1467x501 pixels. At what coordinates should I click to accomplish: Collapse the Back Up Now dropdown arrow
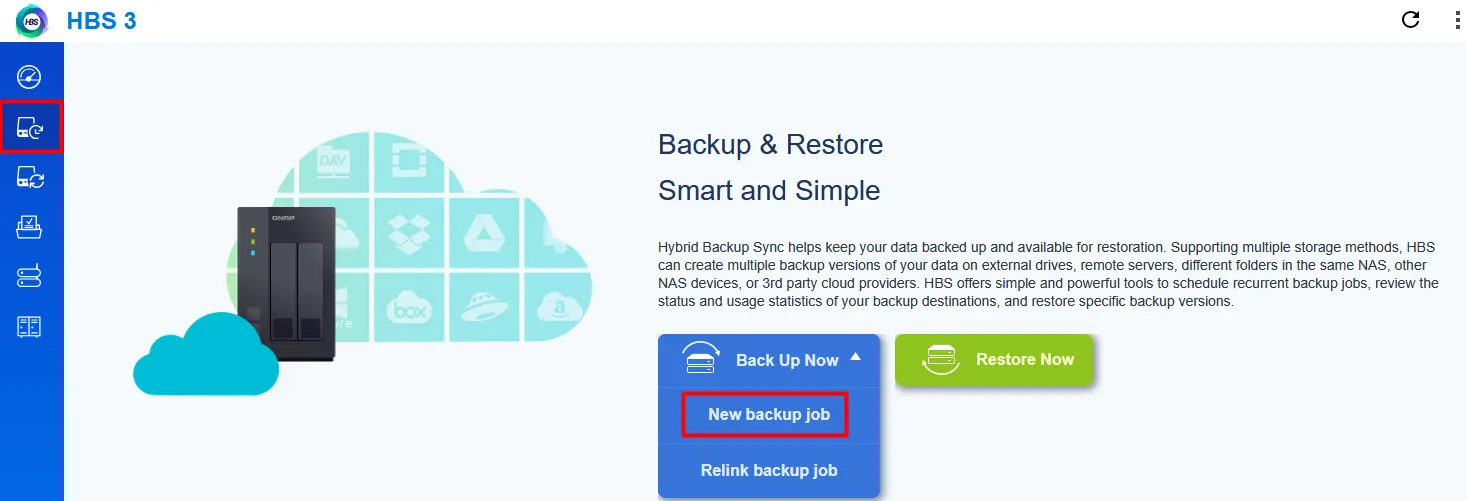coord(855,356)
